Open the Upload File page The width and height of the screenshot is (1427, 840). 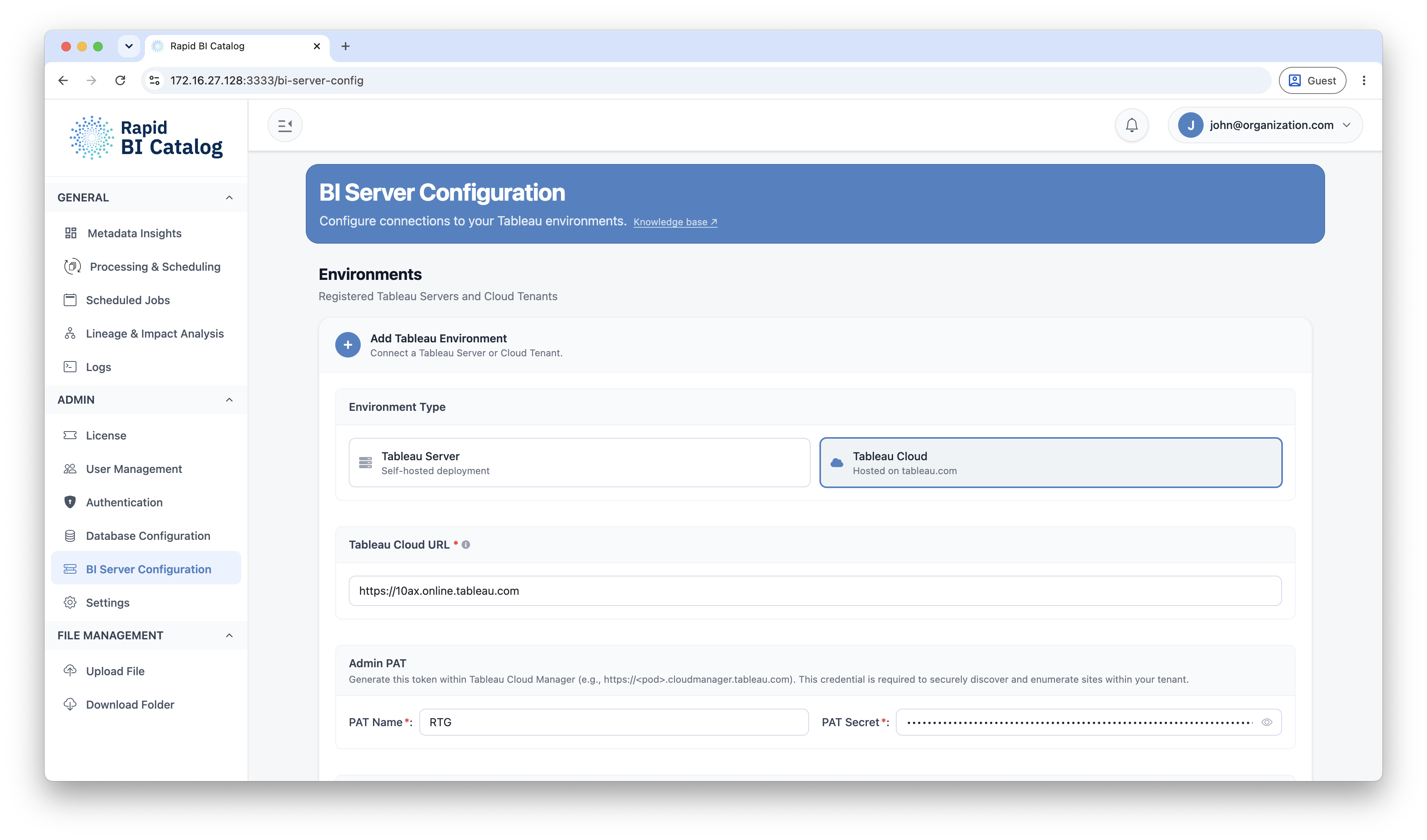146,671
